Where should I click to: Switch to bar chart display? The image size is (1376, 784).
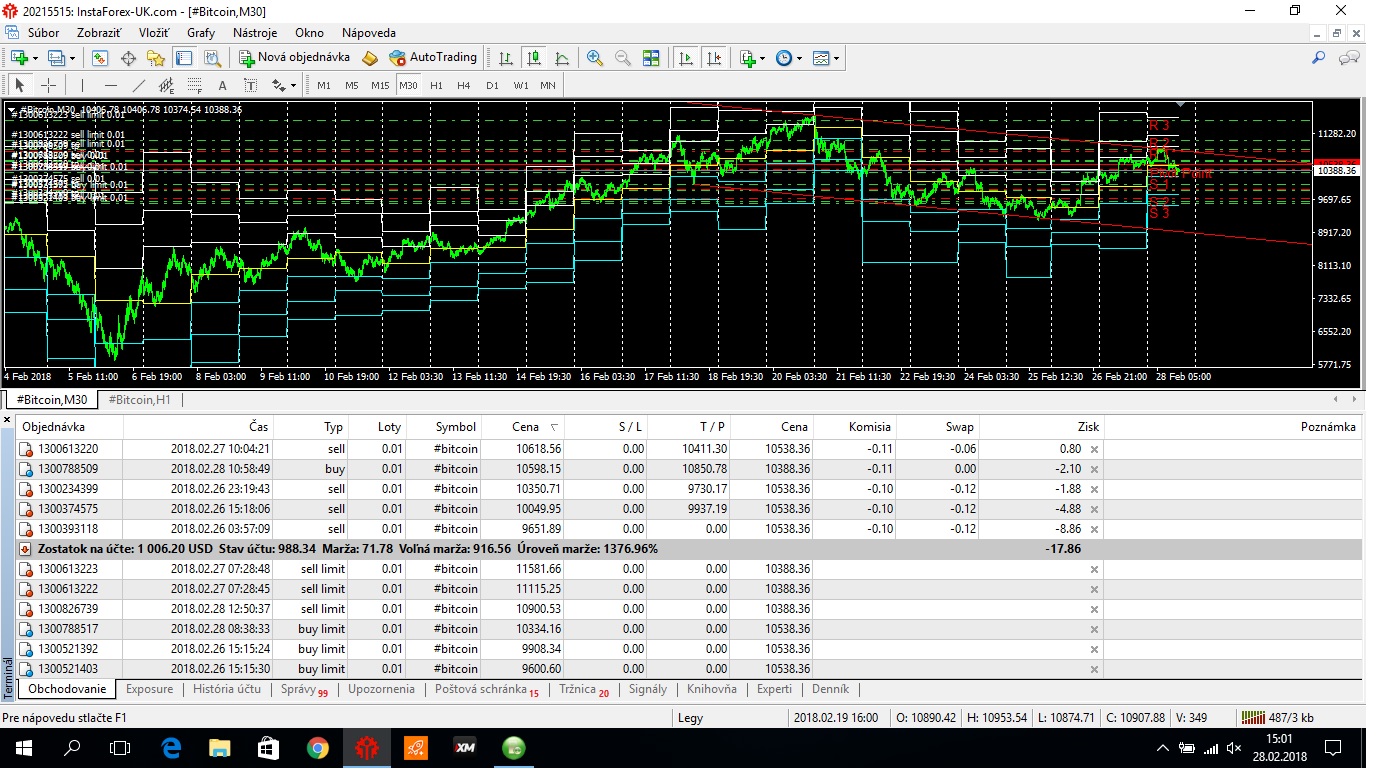click(507, 58)
